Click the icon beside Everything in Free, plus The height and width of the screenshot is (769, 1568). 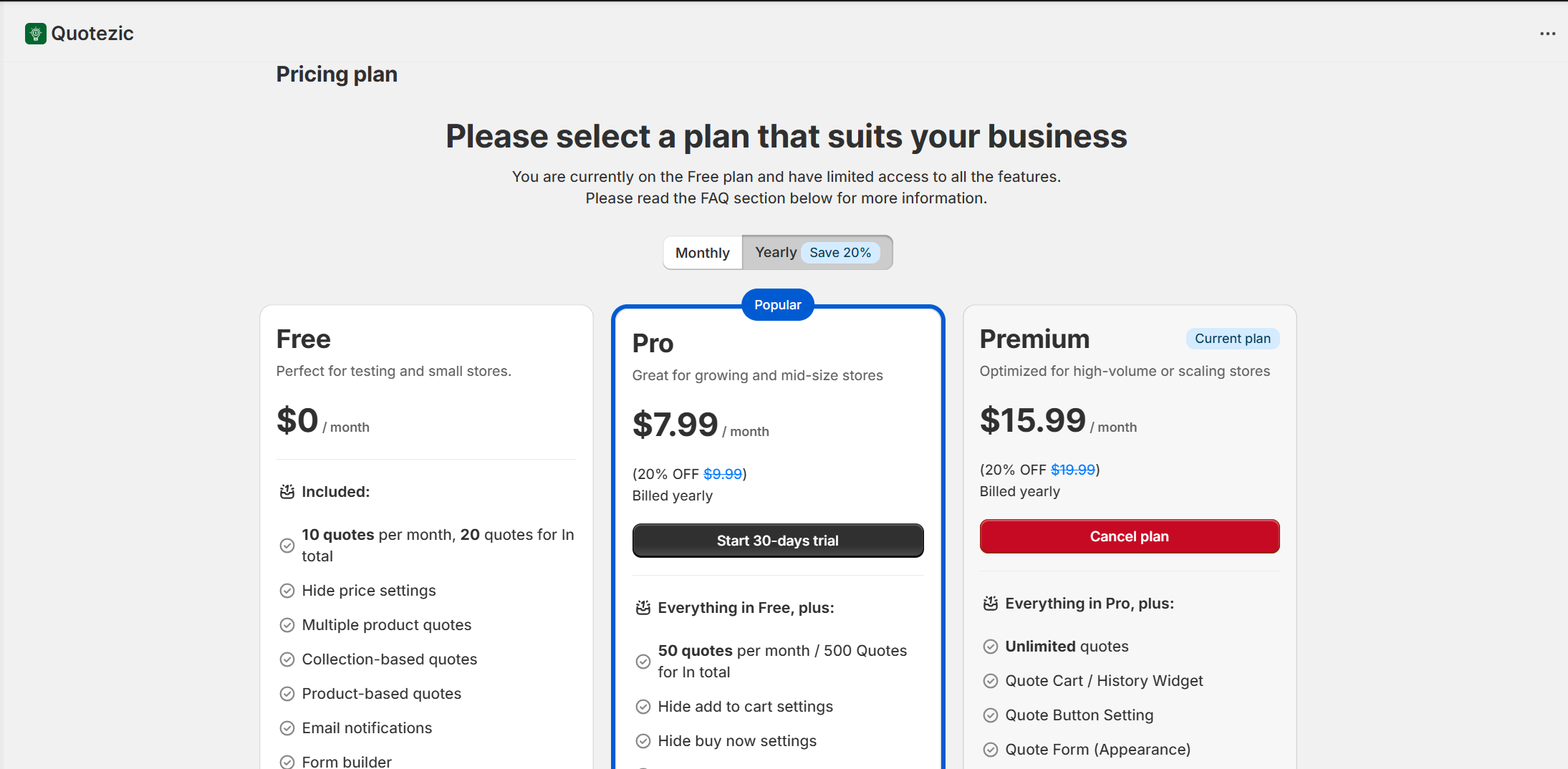pyautogui.click(x=643, y=608)
